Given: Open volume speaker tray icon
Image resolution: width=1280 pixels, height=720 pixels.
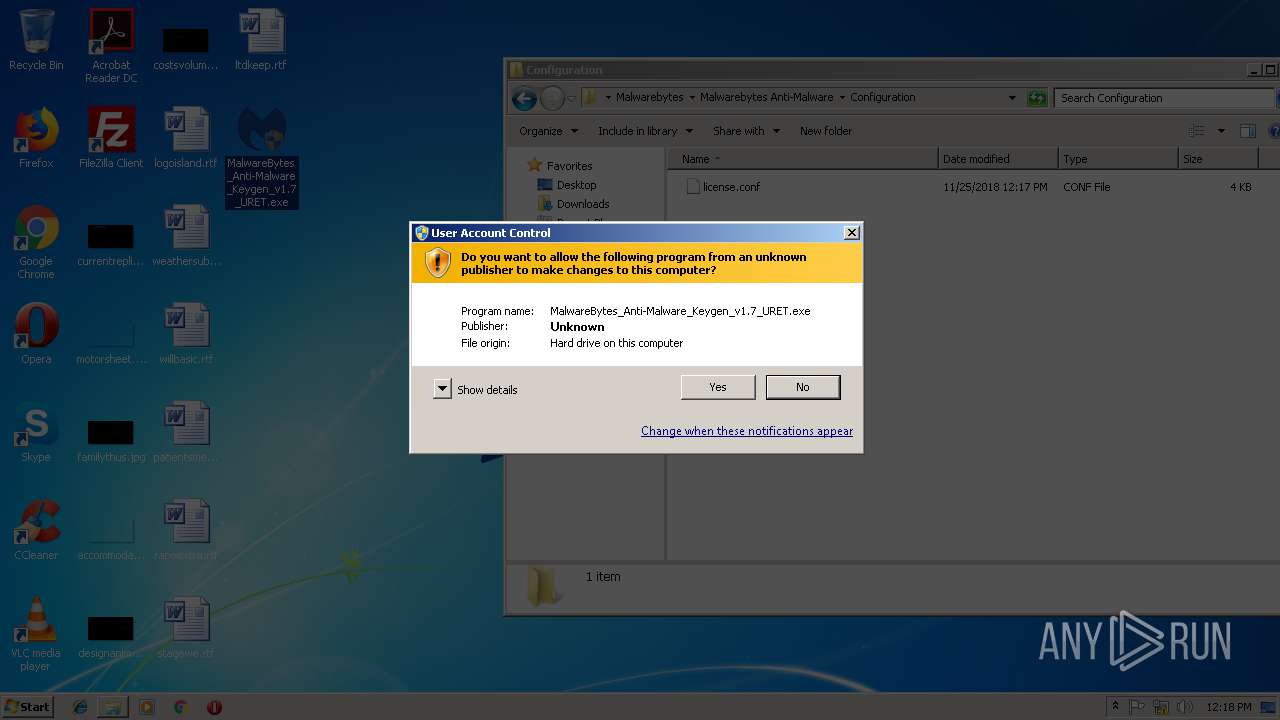Looking at the screenshot, I should coord(1186,707).
